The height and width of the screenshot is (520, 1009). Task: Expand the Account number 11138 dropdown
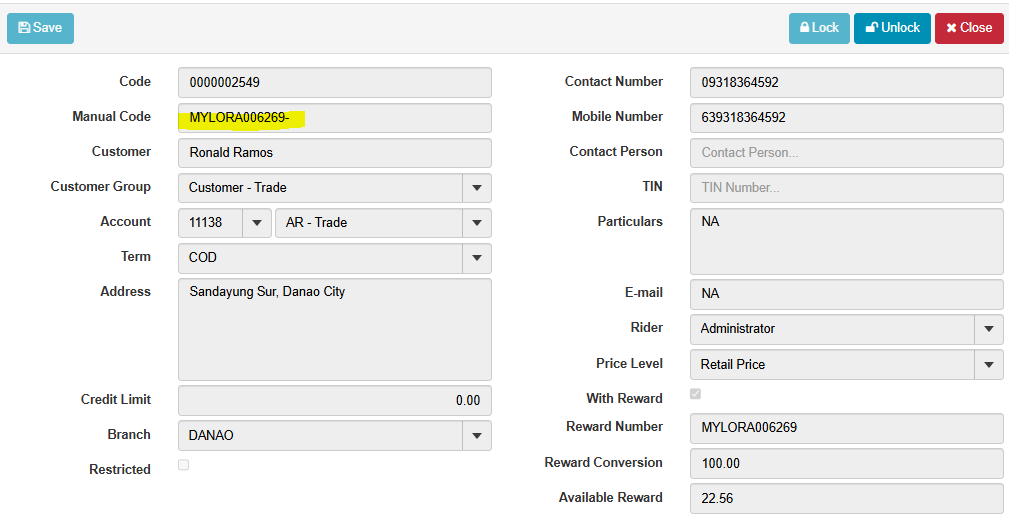(256, 222)
